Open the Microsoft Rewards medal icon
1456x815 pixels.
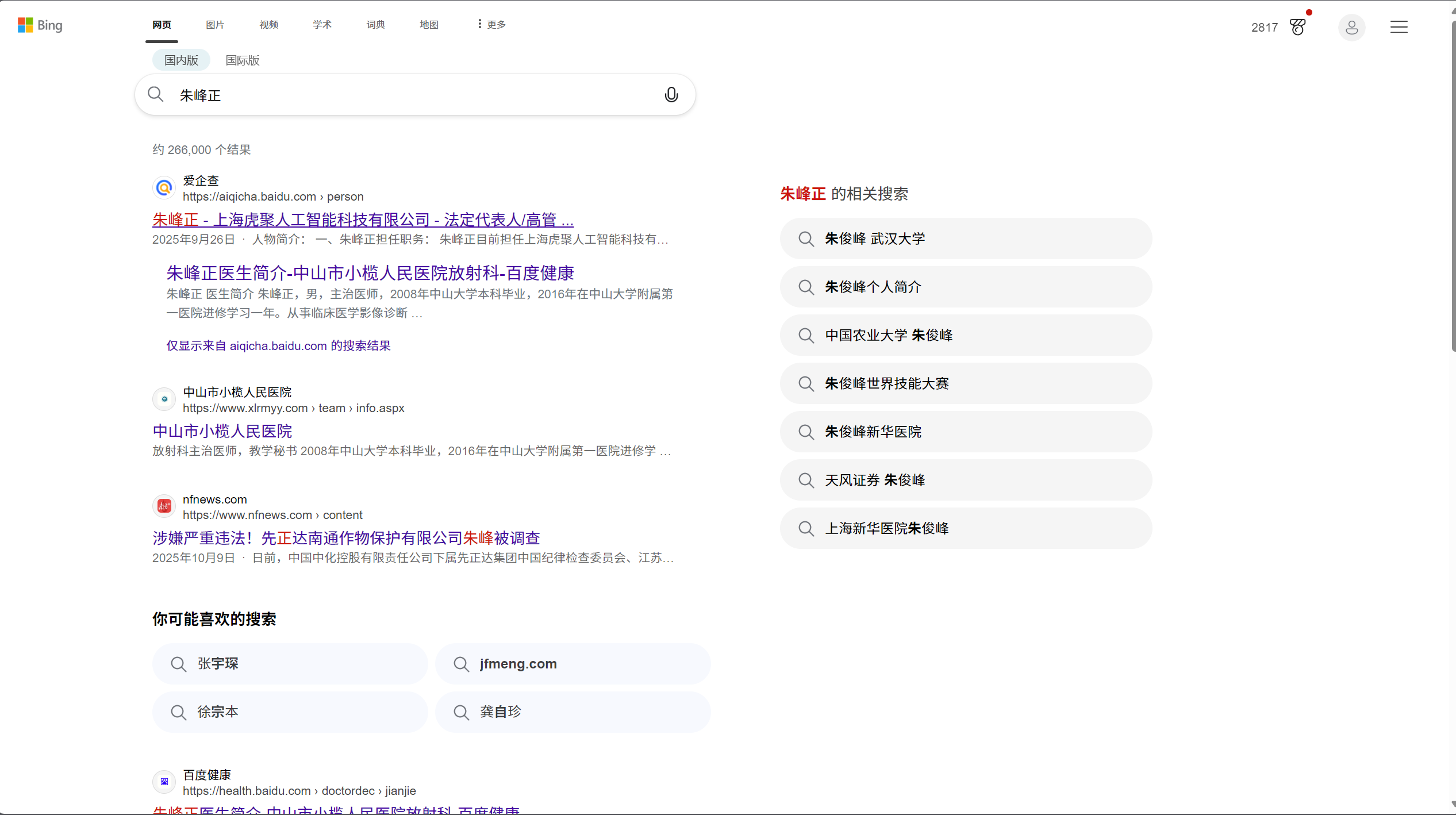(x=1298, y=27)
